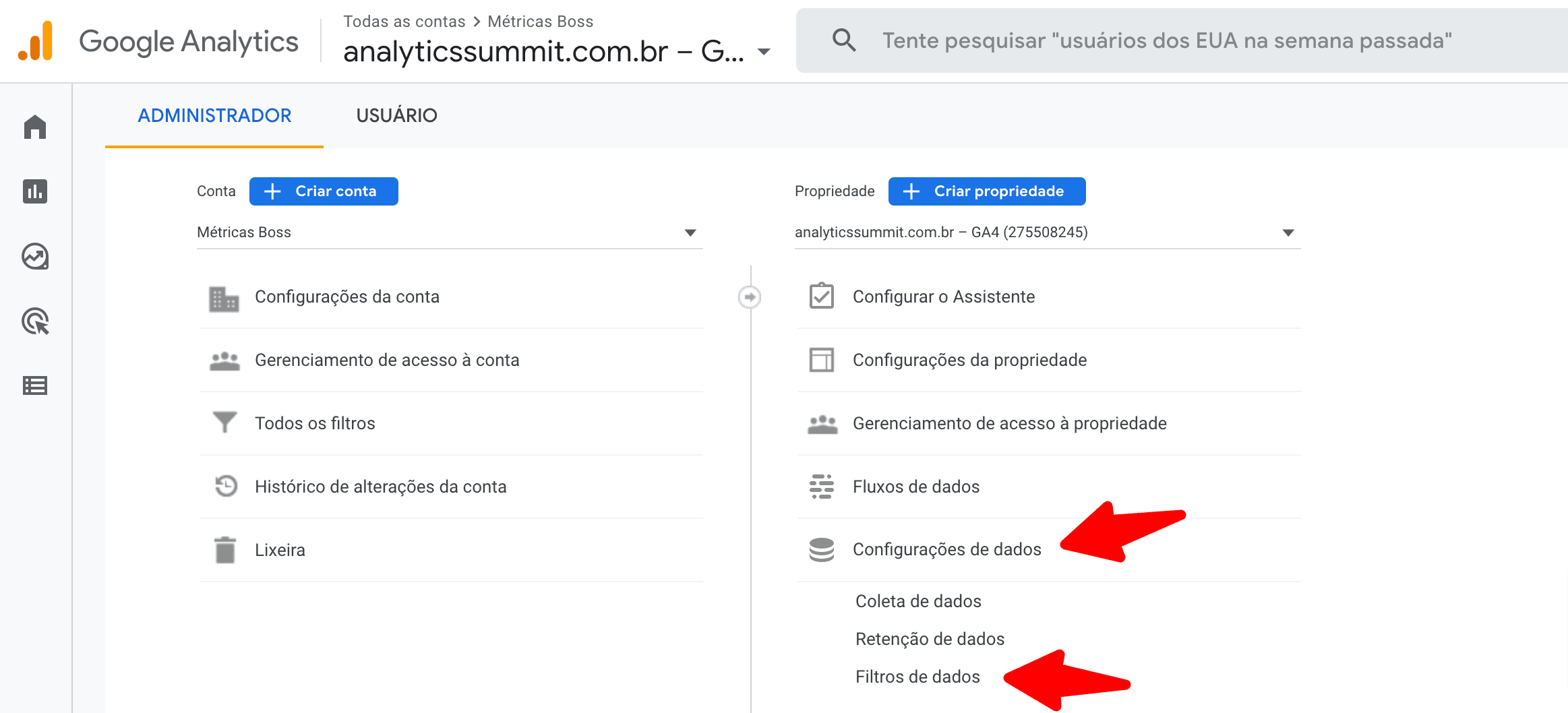This screenshot has width=1568, height=713.
Task: Open the Admin icon at the sidebar bottom
Action: click(x=34, y=385)
